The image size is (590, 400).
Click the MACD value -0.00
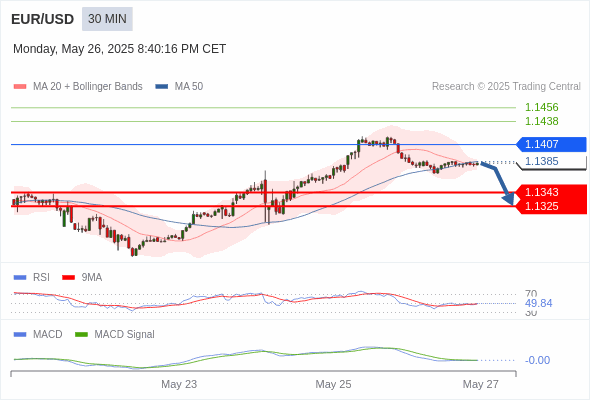pyautogui.click(x=537, y=360)
